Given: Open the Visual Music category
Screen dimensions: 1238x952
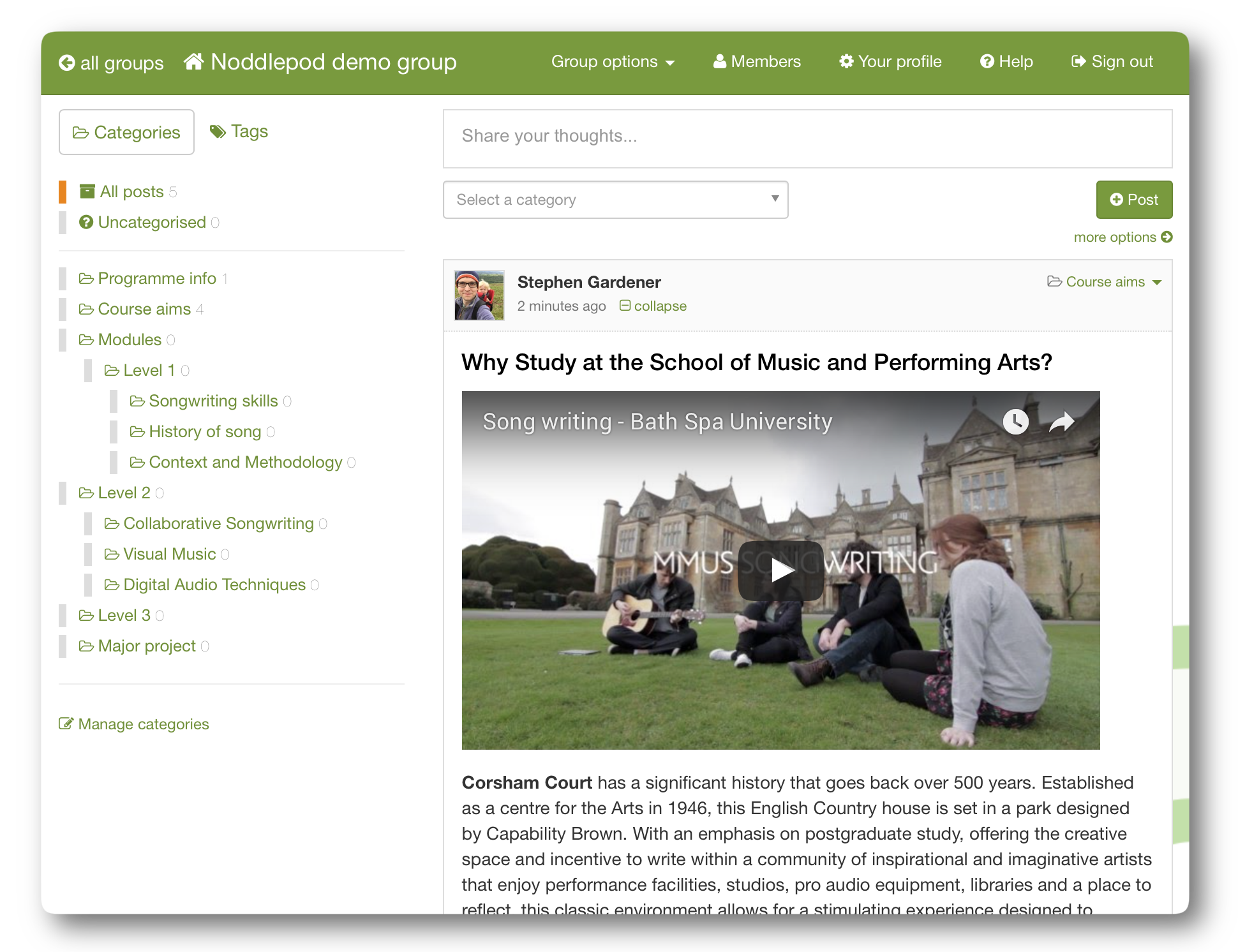Looking at the screenshot, I should (167, 554).
